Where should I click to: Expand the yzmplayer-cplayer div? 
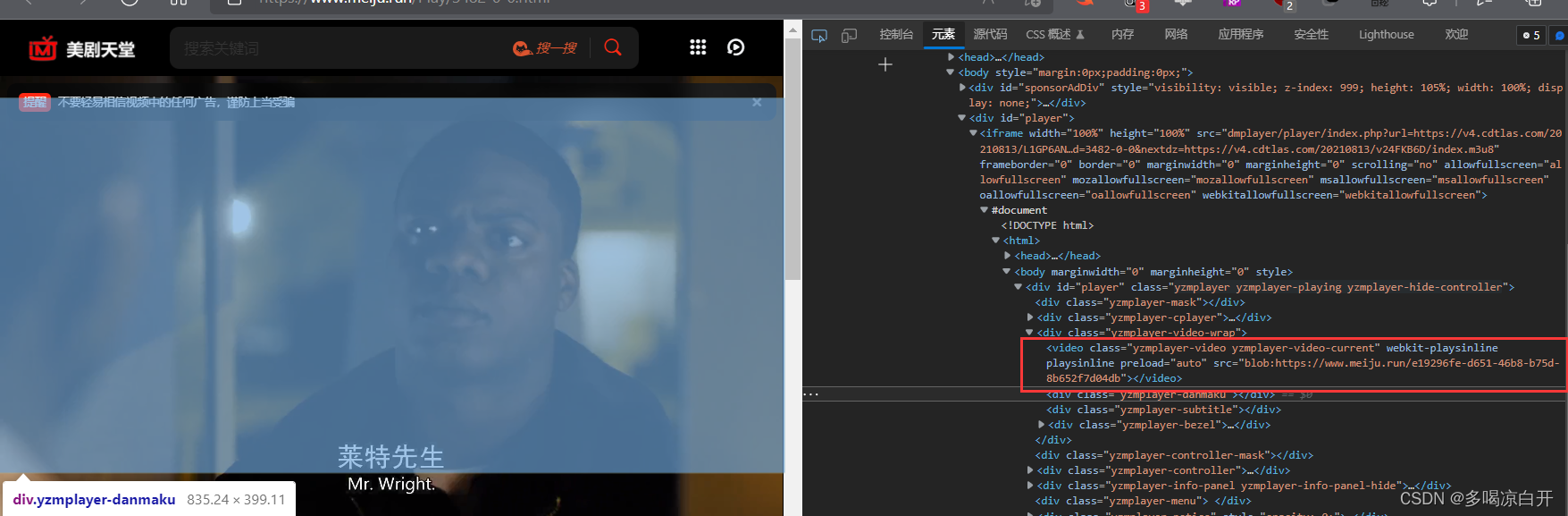pos(1029,317)
